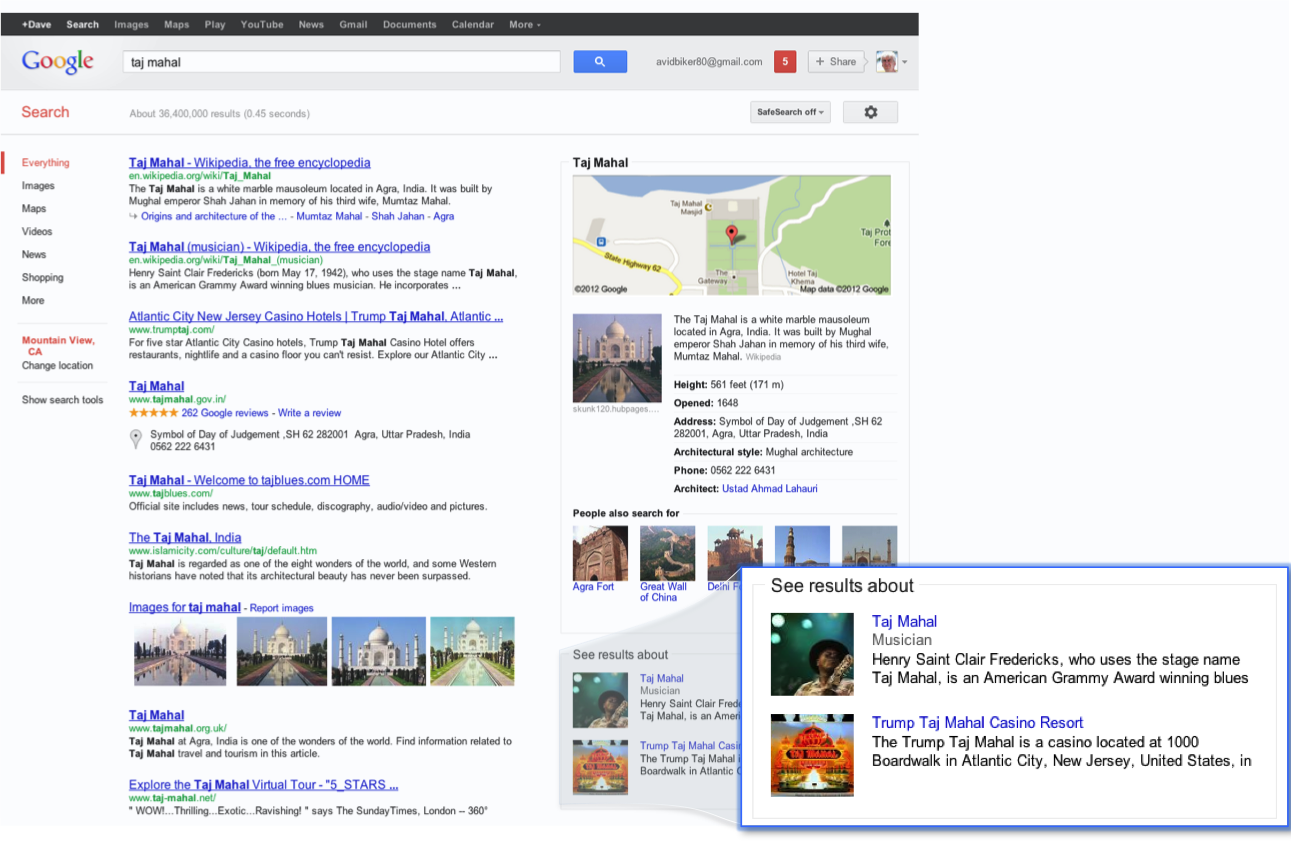Filter results by Shopping in left sidebar
The height and width of the screenshot is (847, 1291).
click(43, 277)
